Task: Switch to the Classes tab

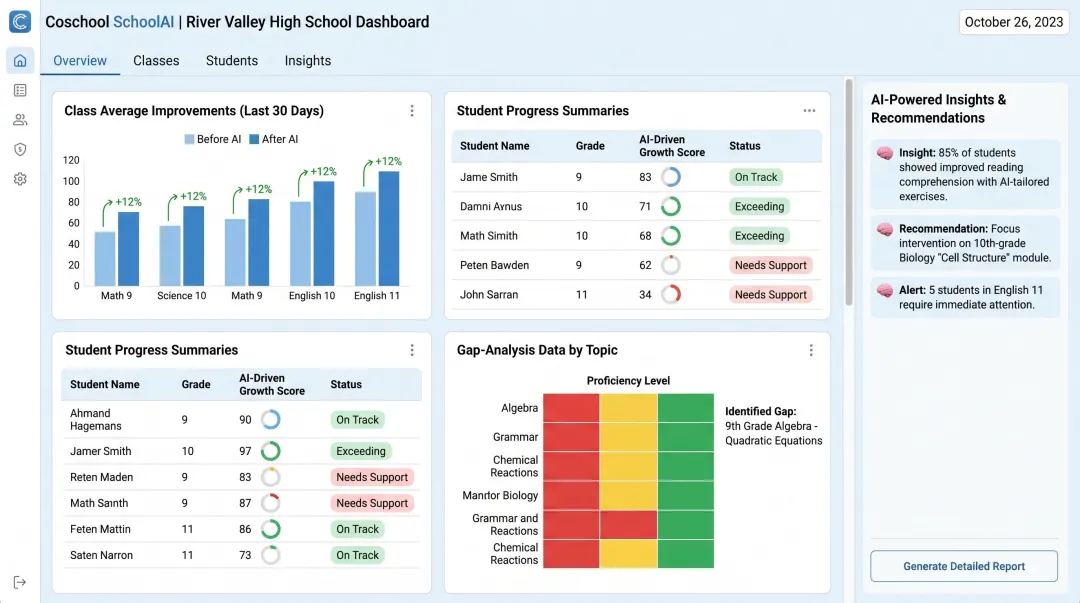Action: [x=156, y=61]
